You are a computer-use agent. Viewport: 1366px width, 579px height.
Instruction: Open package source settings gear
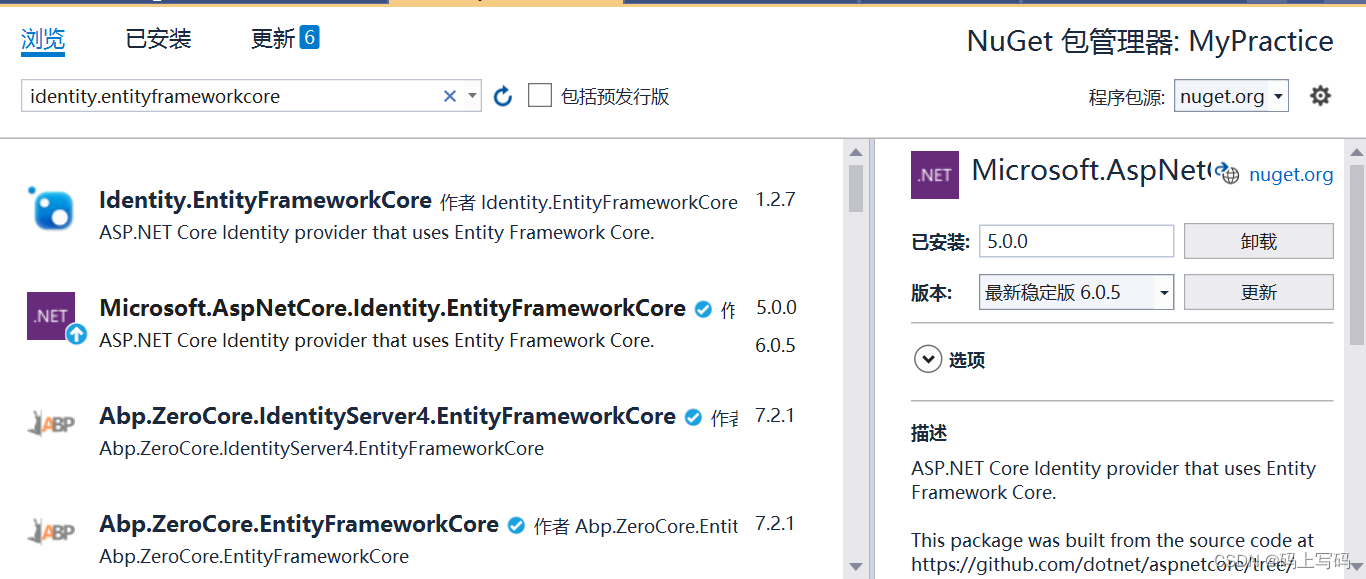click(x=1321, y=96)
